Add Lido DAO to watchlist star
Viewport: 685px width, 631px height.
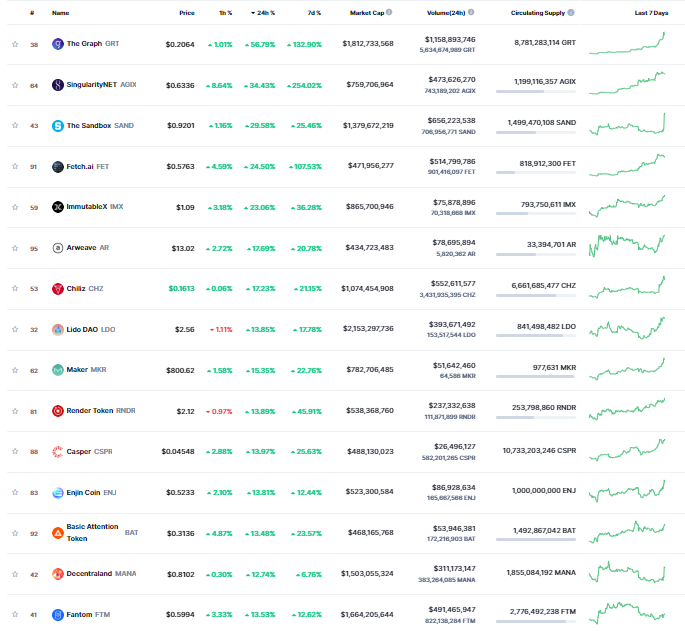pos(15,329)
